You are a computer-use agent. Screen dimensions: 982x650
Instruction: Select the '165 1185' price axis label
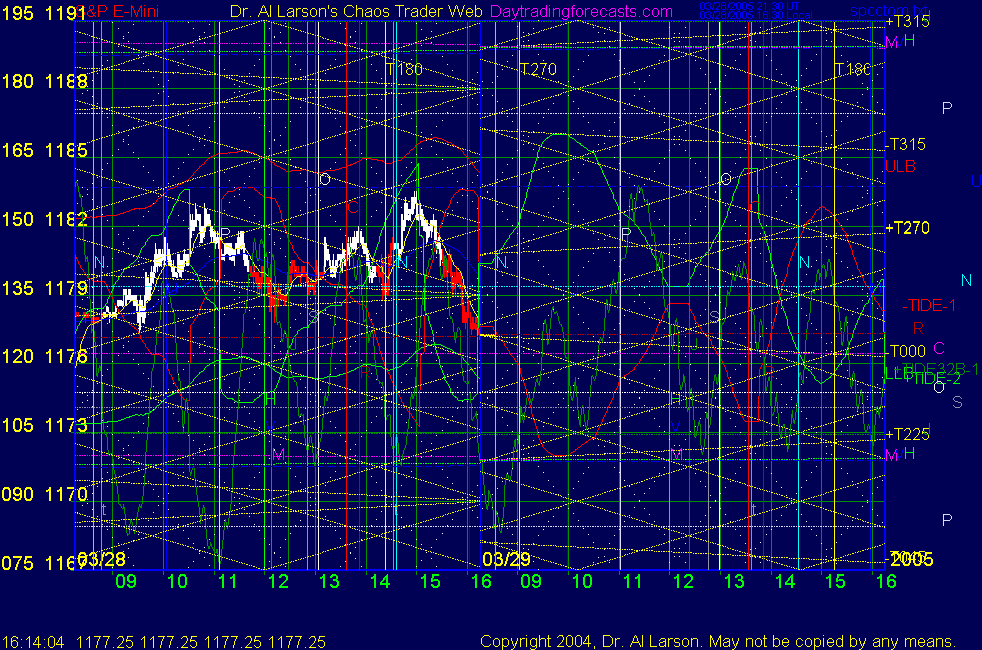tap(44, 150)
